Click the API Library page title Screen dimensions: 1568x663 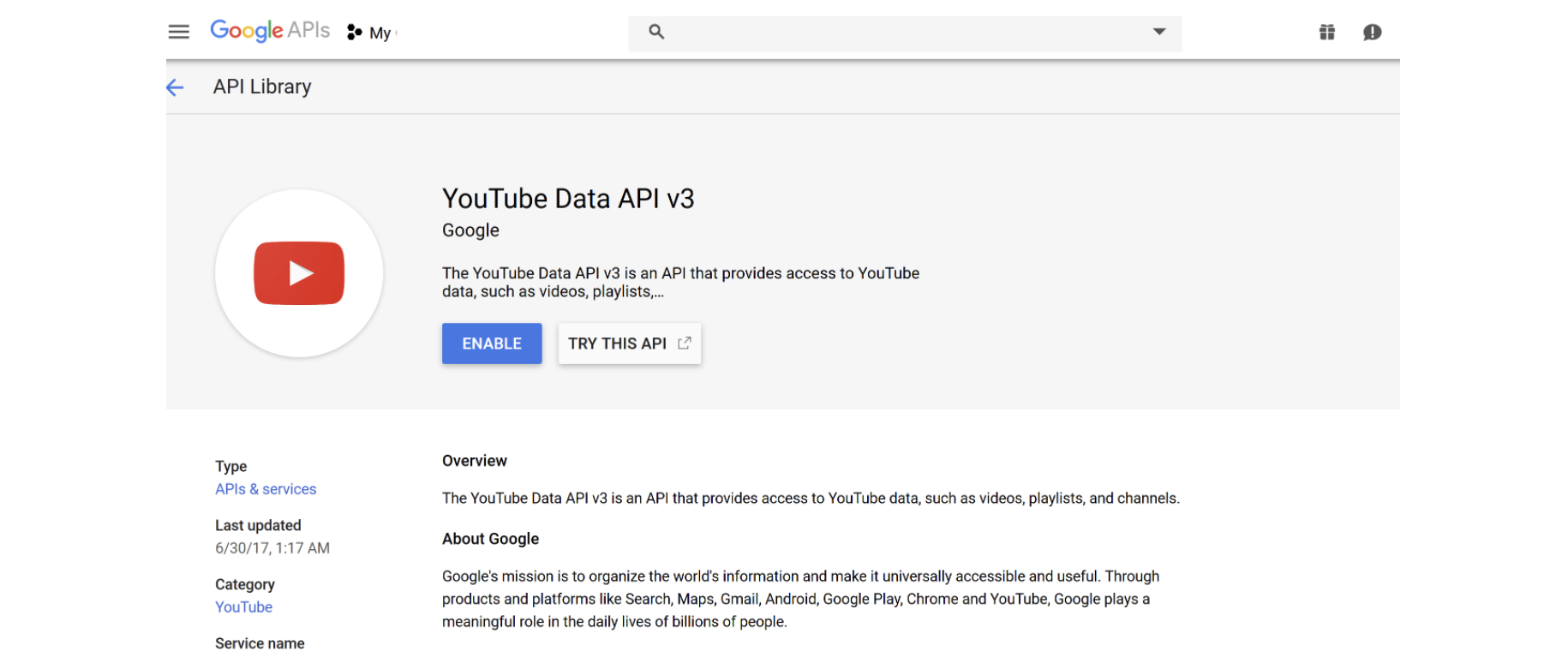click(262, 87)
